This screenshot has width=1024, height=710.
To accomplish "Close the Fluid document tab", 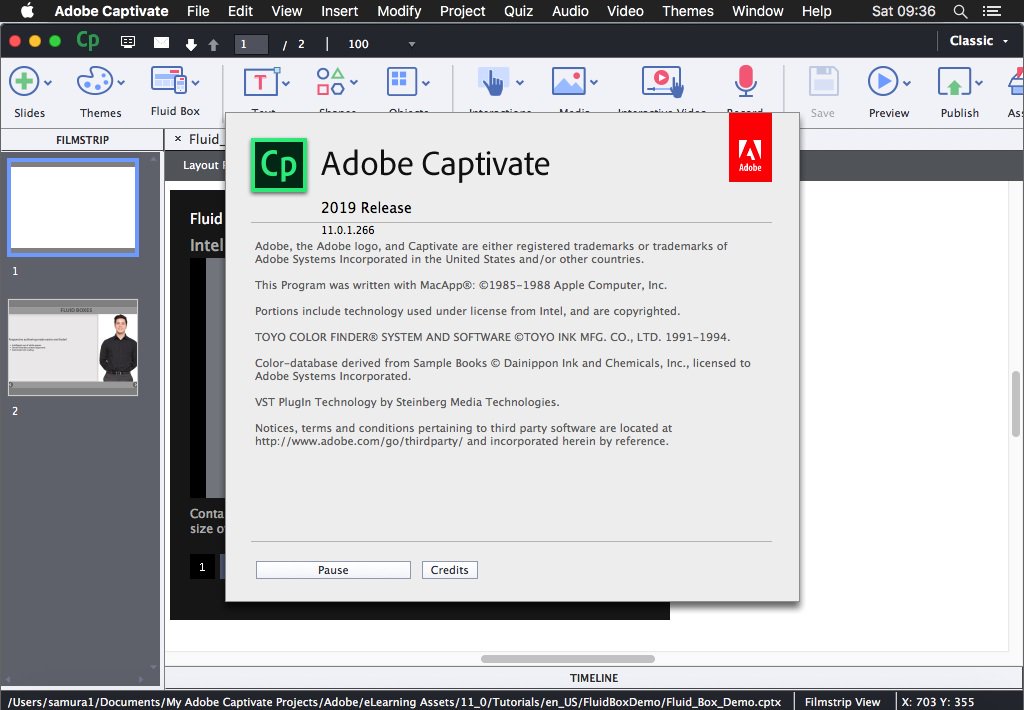I will click(178, 139).
